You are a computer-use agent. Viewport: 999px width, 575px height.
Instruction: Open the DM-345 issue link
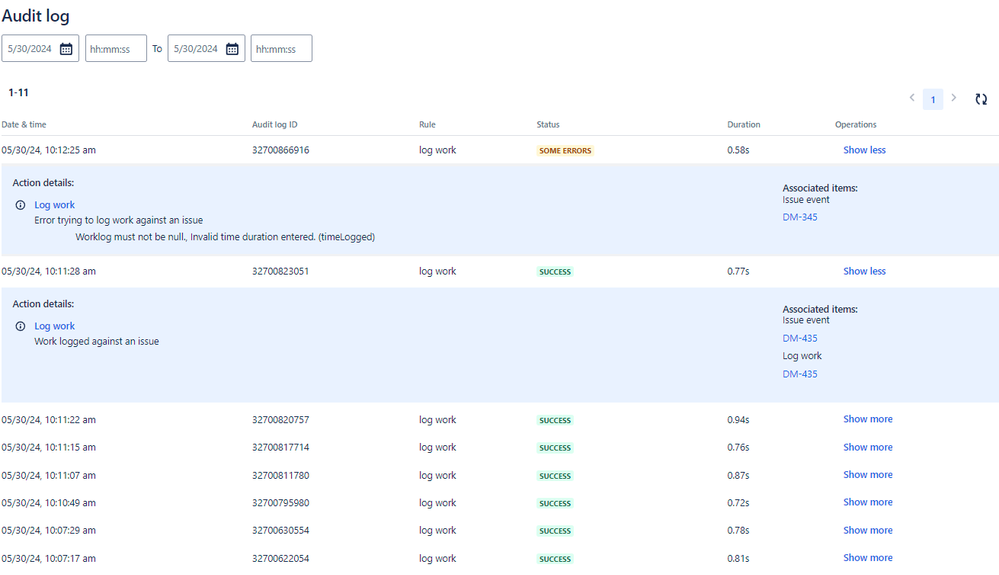(799, 217)
